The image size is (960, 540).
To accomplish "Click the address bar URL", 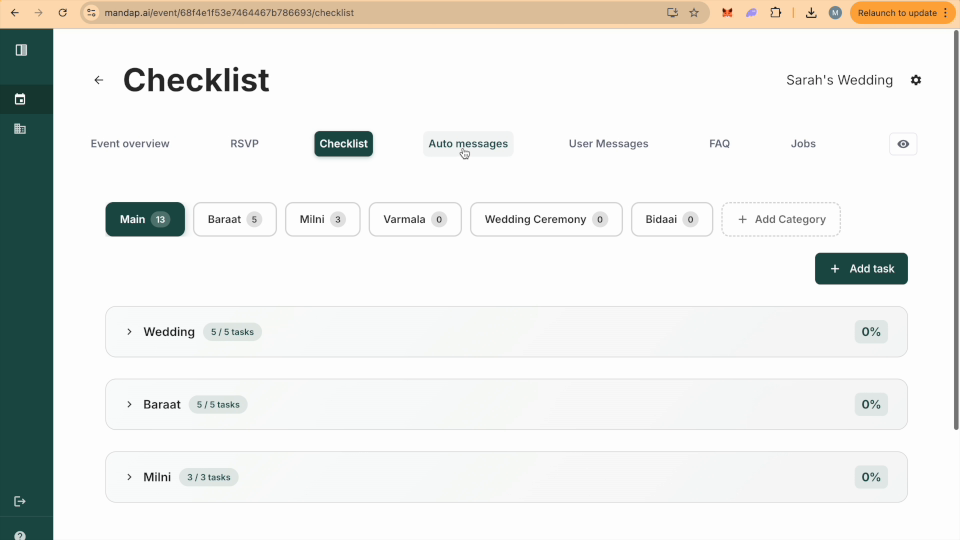I will [x=229, y=13].
